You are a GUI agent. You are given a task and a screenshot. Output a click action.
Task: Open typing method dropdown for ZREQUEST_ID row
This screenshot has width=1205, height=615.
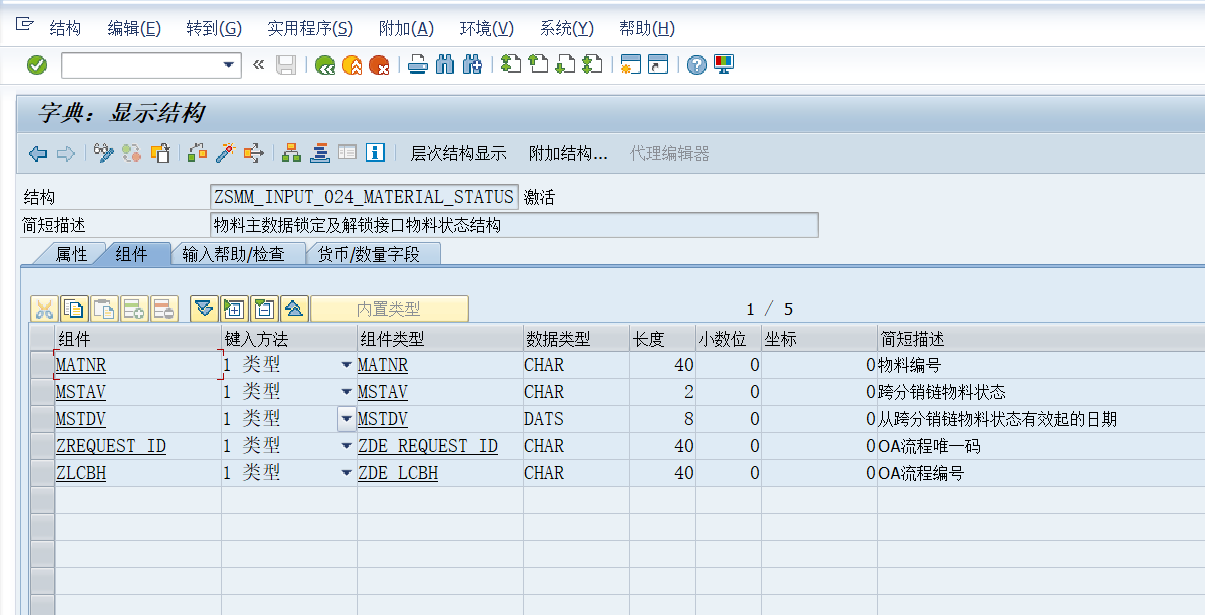(x=347, y=446)
